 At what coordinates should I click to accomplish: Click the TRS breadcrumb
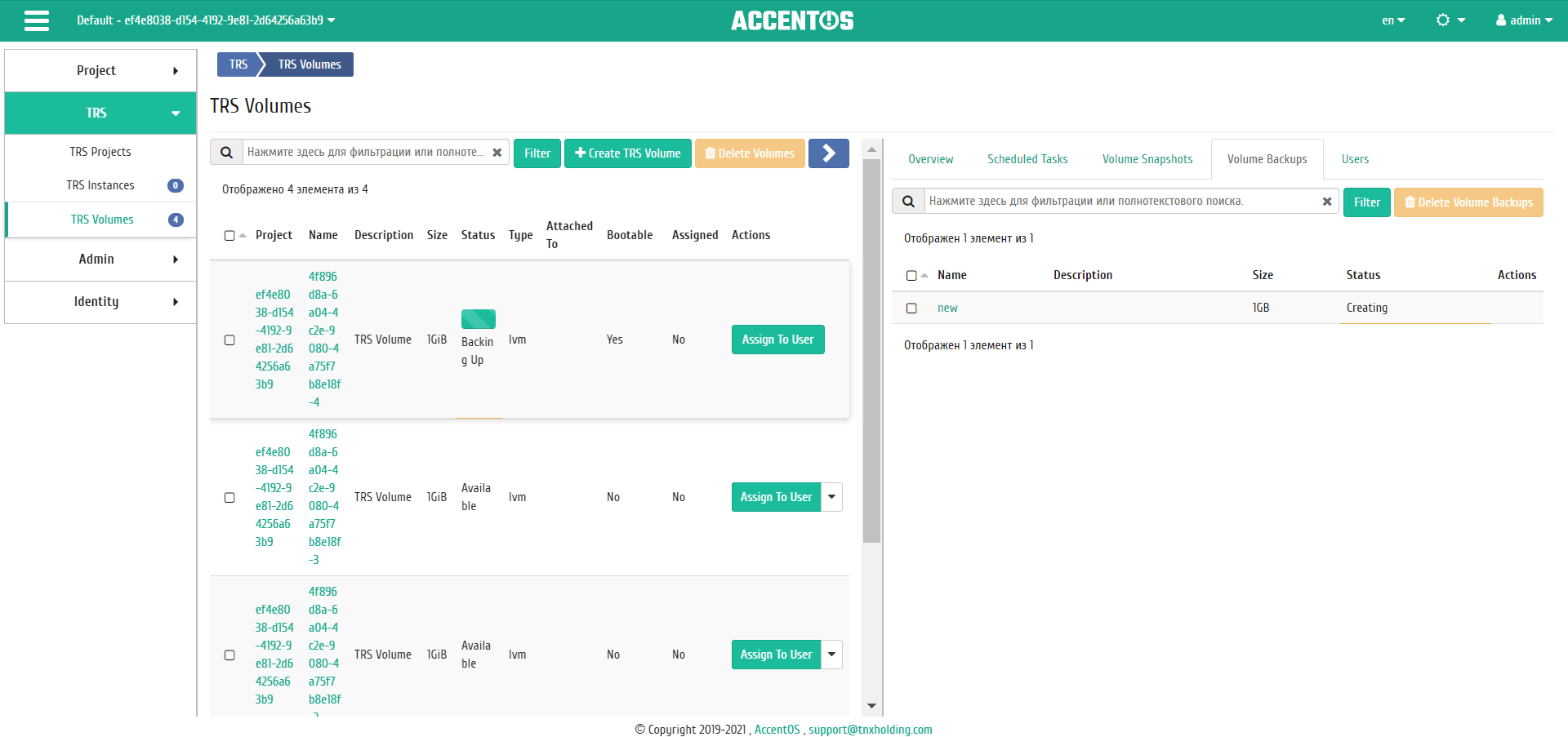click(238, 64)
